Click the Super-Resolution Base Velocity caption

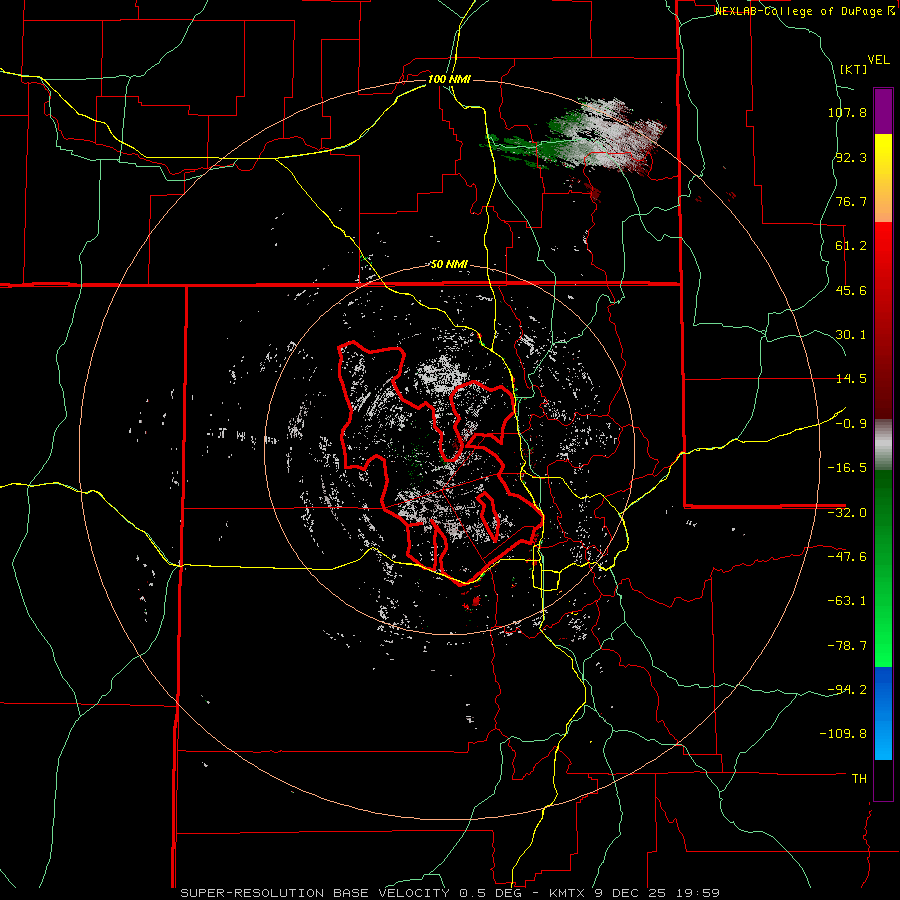(449, 893)
